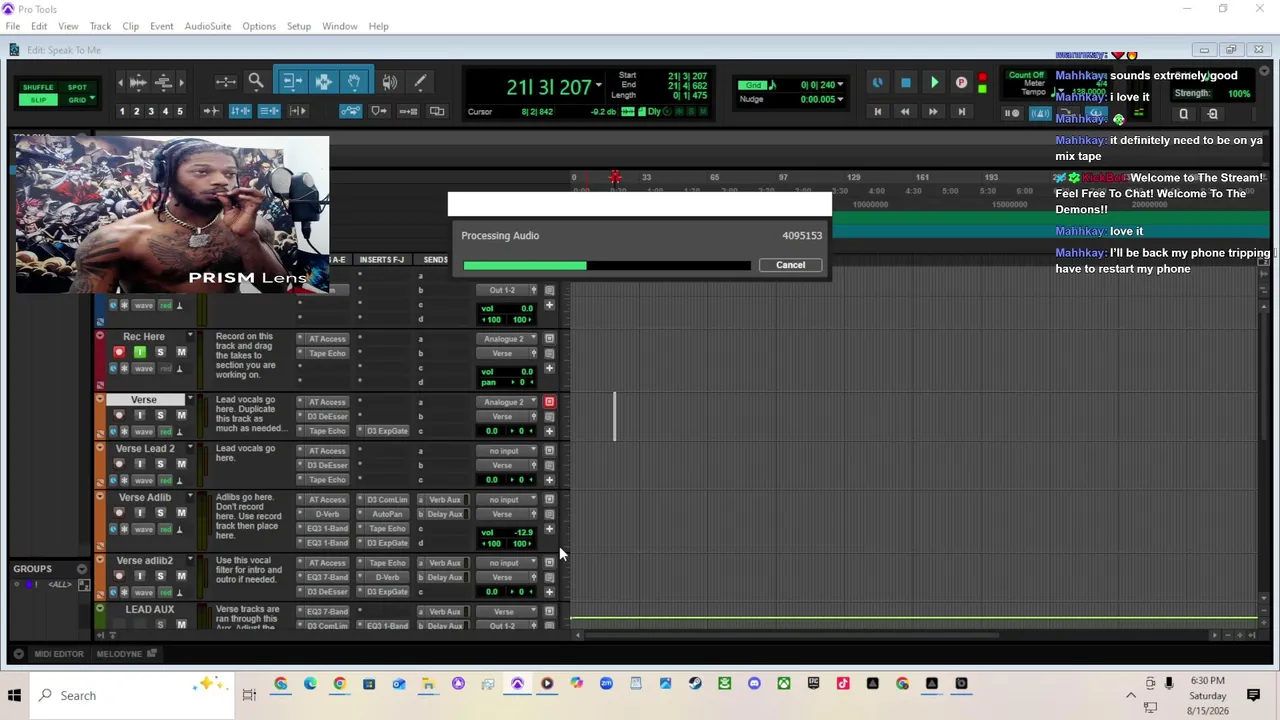Click the Zoom Toggle icon

coord(226,82)
